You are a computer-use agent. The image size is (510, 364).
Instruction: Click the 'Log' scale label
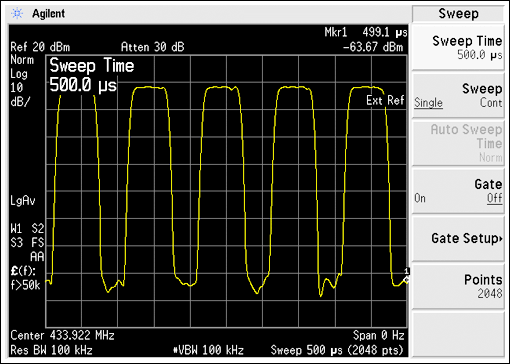(19, 74)
